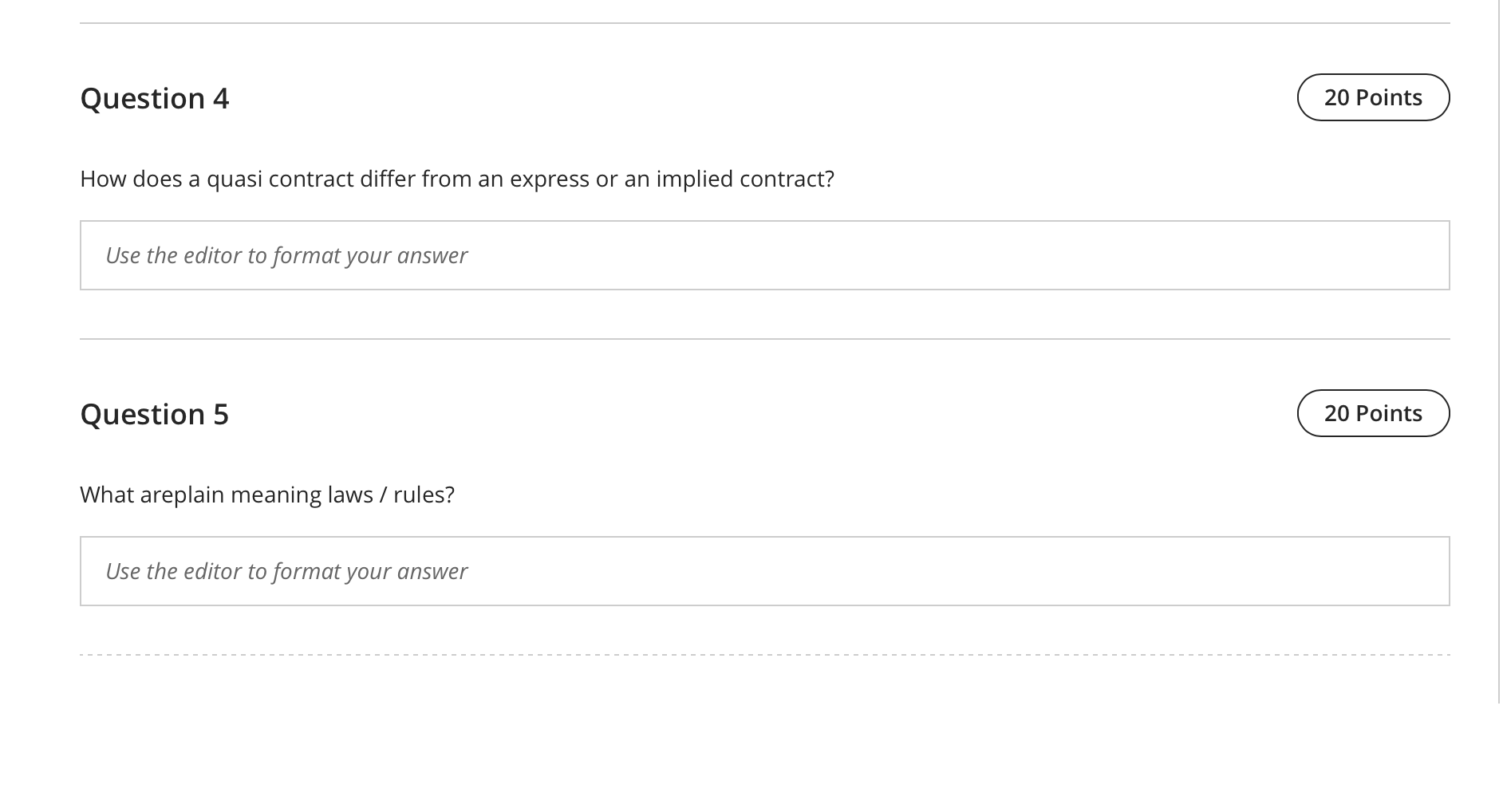
Task: Select the 20 Points badge for Question 4
Action: (x=1373, y=97)
